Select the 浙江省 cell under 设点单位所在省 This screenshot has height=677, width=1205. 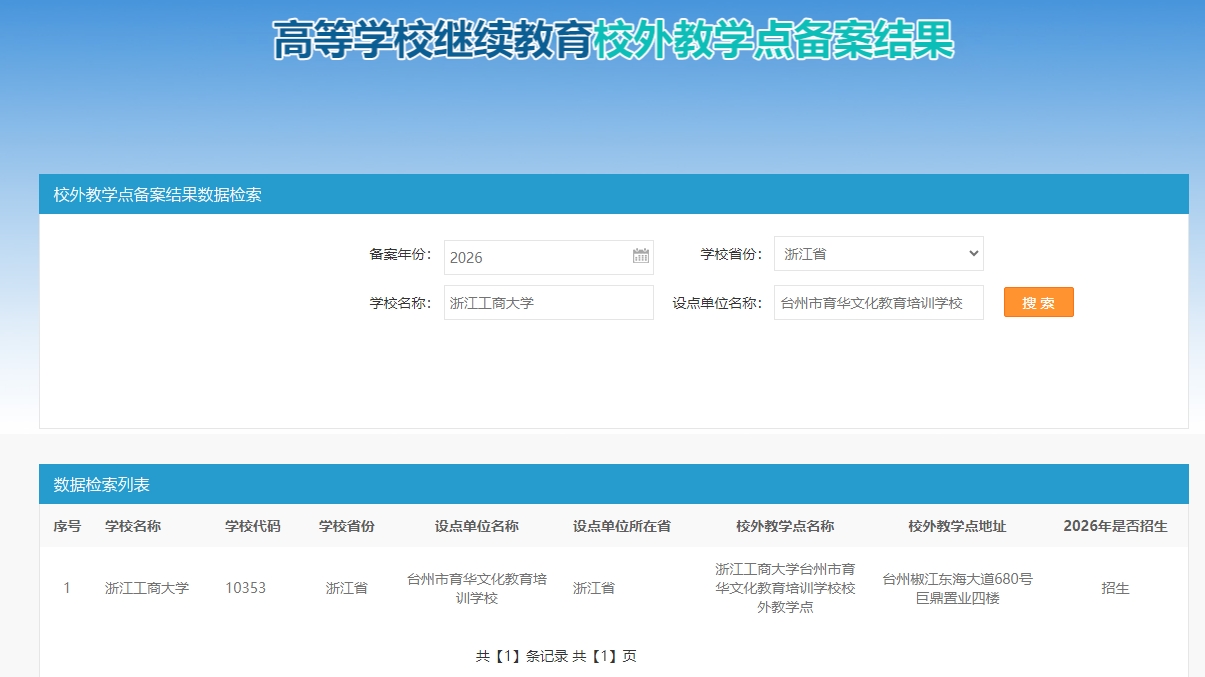pos(594,588)
